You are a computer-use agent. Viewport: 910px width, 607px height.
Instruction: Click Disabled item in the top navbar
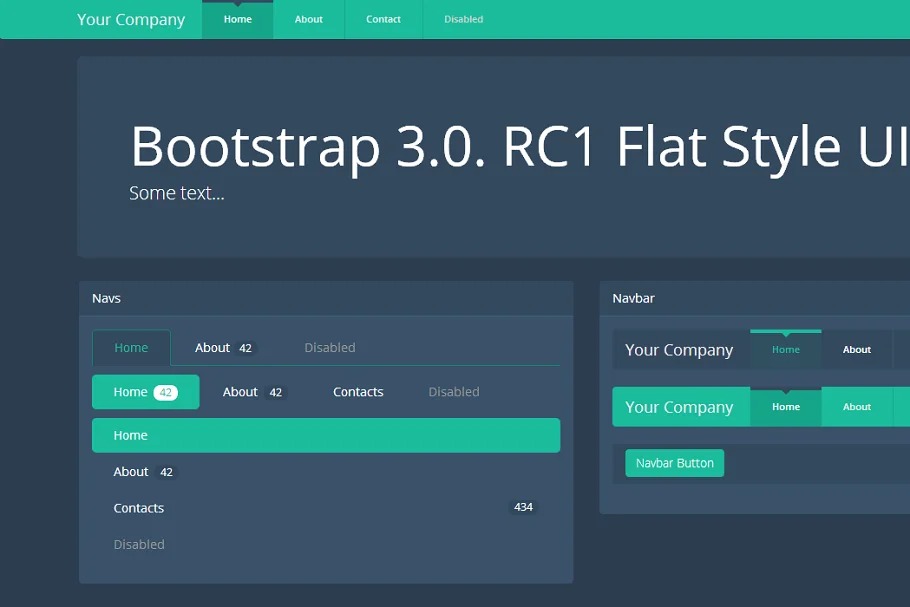click(463, 20)
